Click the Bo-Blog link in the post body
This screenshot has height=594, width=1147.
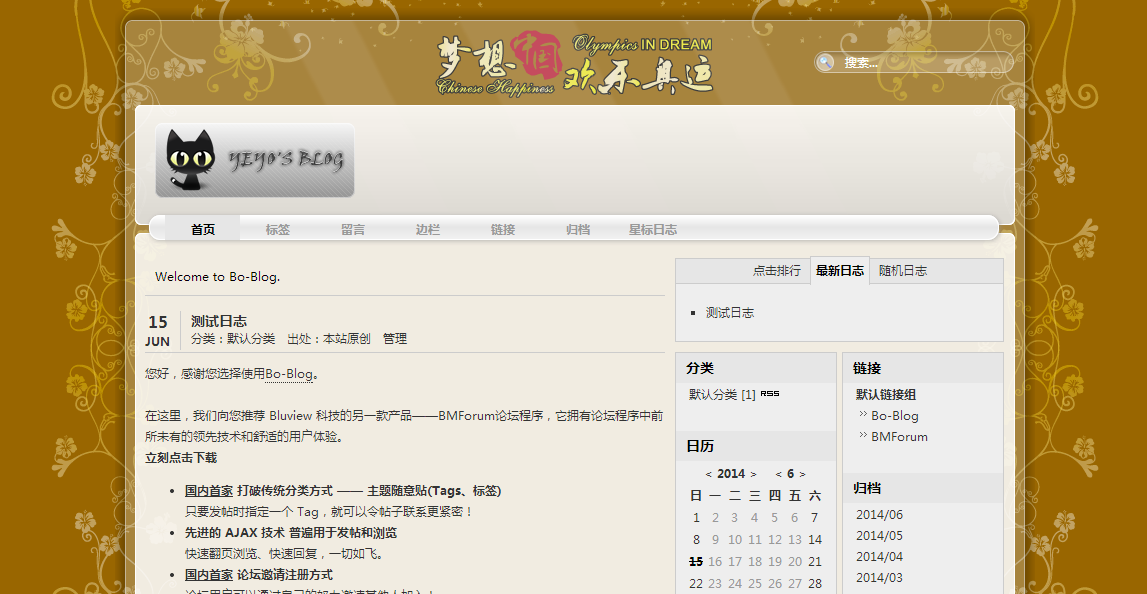tap(289, 374)
